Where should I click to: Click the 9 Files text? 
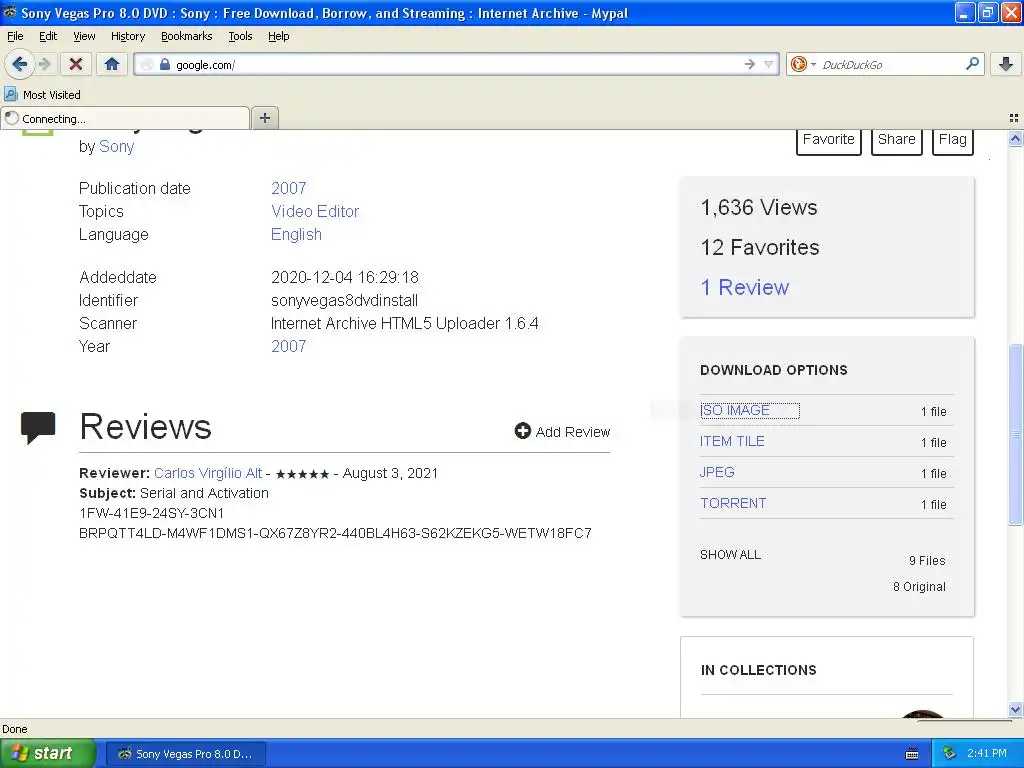pos(927,560)
